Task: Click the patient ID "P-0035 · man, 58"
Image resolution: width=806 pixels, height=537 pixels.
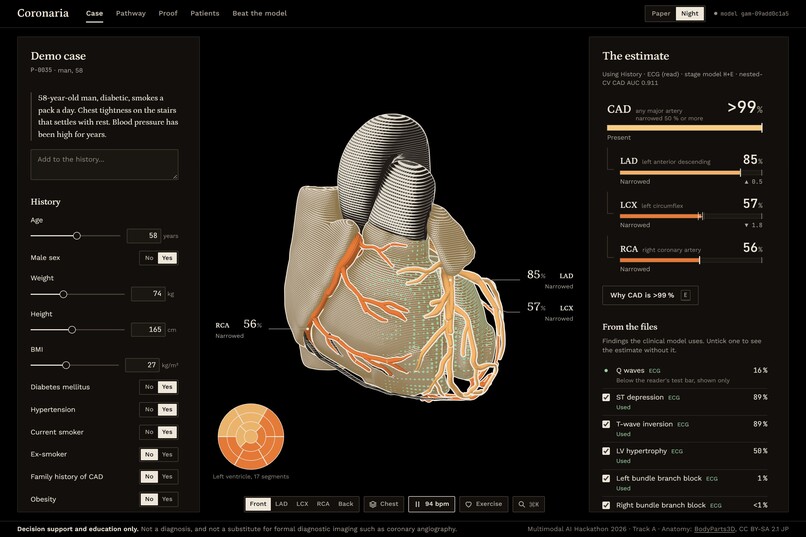Action: pos(57,70)
